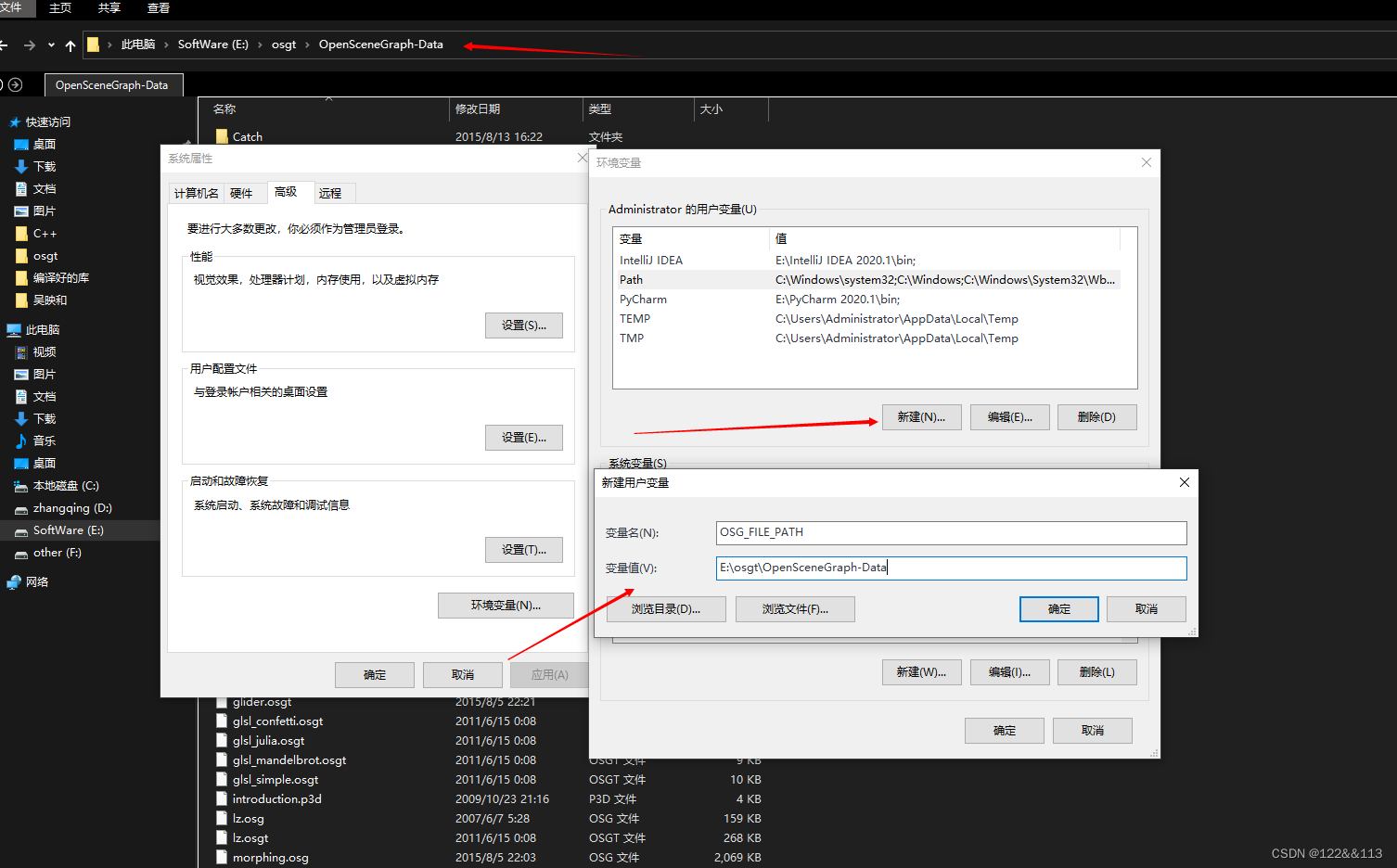The image size is (1397, 868).
Task: Open the 查看 menu in Explorer
Action: click(158, 8)
